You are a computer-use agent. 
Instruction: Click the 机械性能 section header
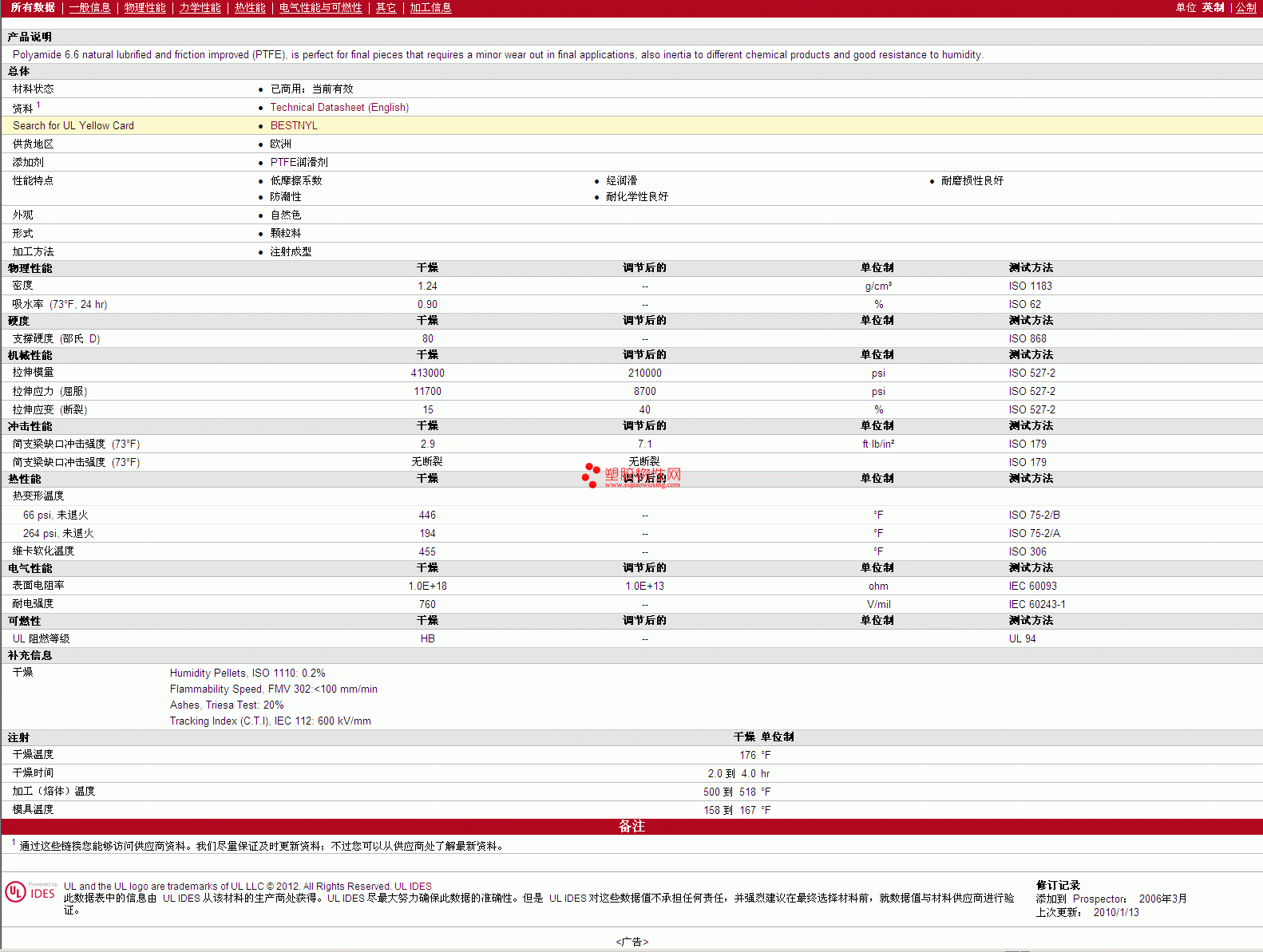pos(30,355)
